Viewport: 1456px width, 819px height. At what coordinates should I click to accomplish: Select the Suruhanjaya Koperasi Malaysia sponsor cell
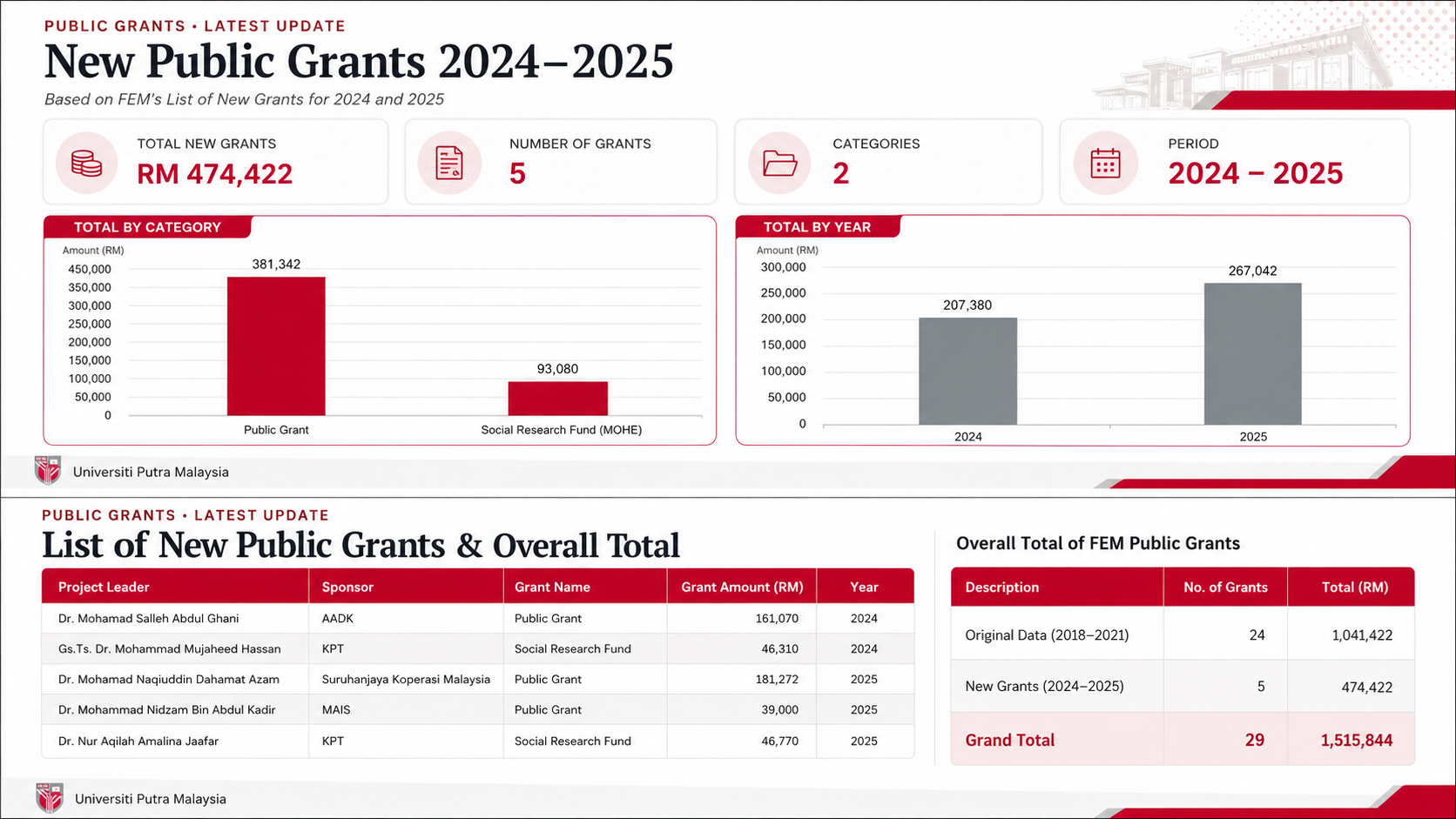406,679
